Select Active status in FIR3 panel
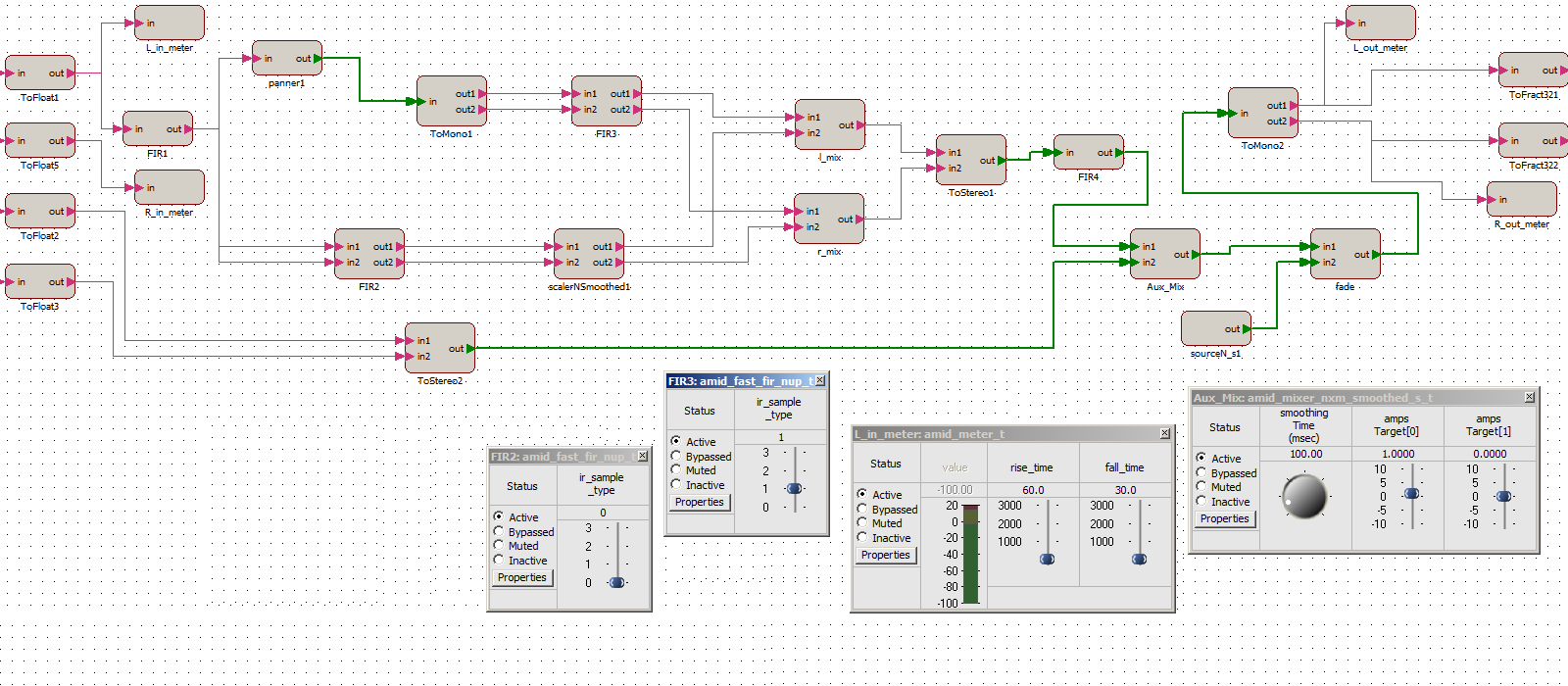Screen dimensions: 1568x686 click(x=675, y=442)
